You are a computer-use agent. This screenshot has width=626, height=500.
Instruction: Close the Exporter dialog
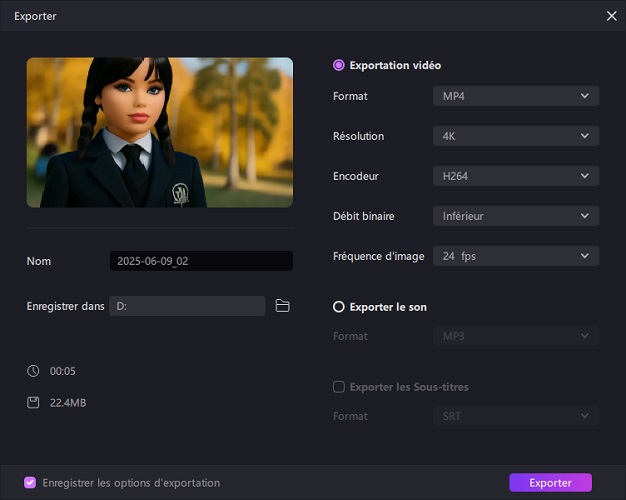(x=611, y=16)
